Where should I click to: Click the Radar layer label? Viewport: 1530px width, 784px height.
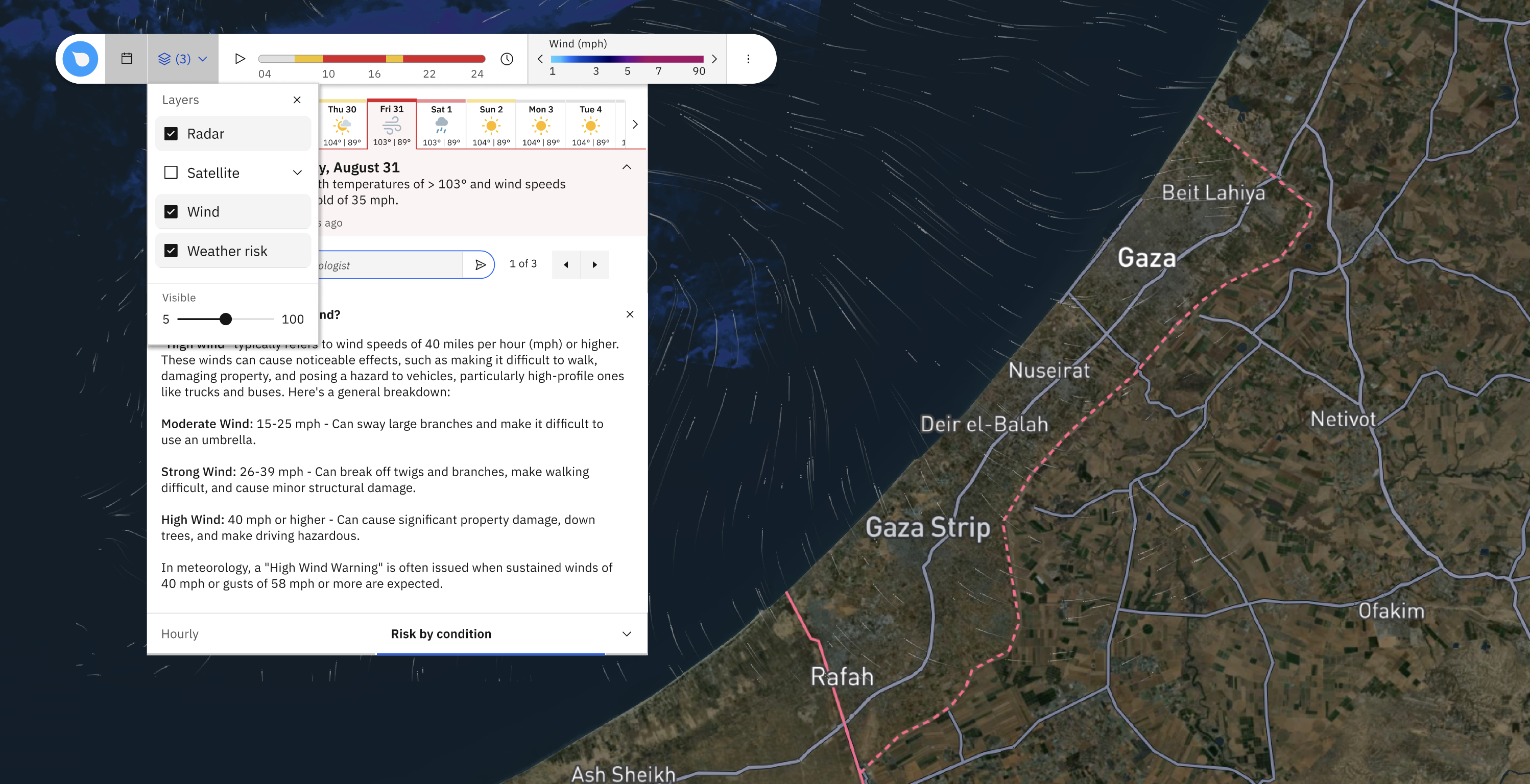click(205, 134)
